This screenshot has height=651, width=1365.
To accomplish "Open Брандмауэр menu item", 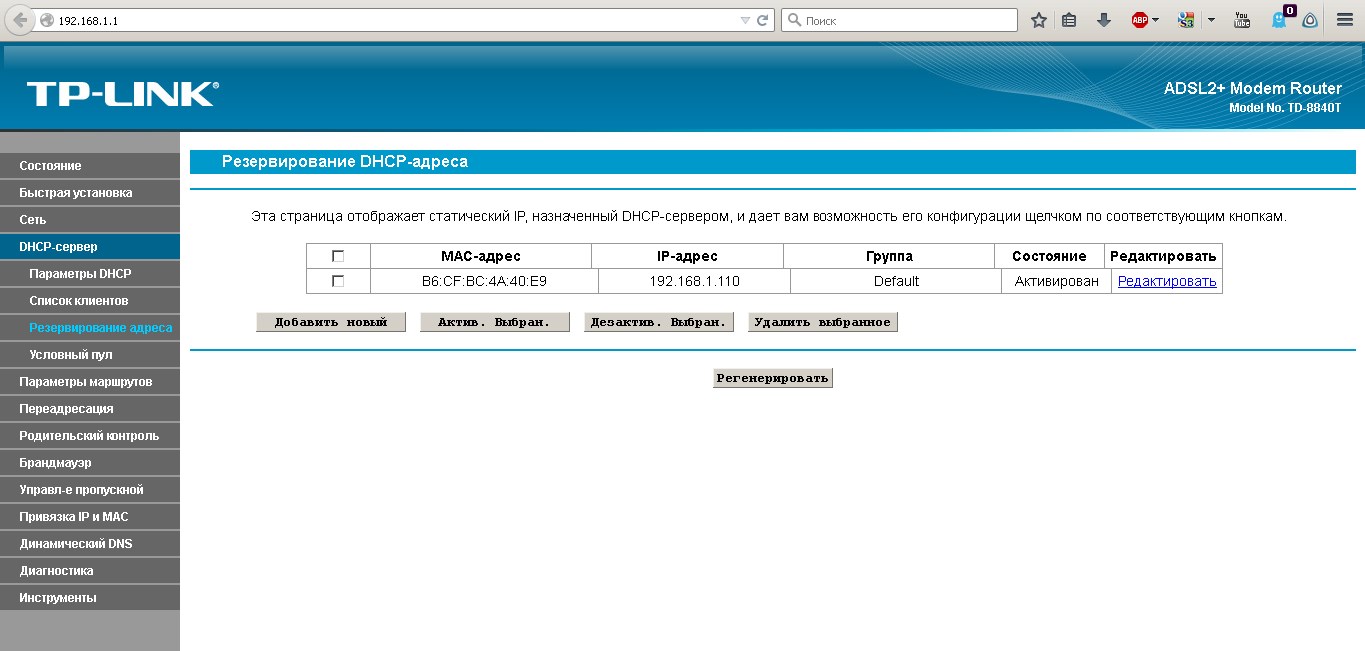I will (90, 462).
